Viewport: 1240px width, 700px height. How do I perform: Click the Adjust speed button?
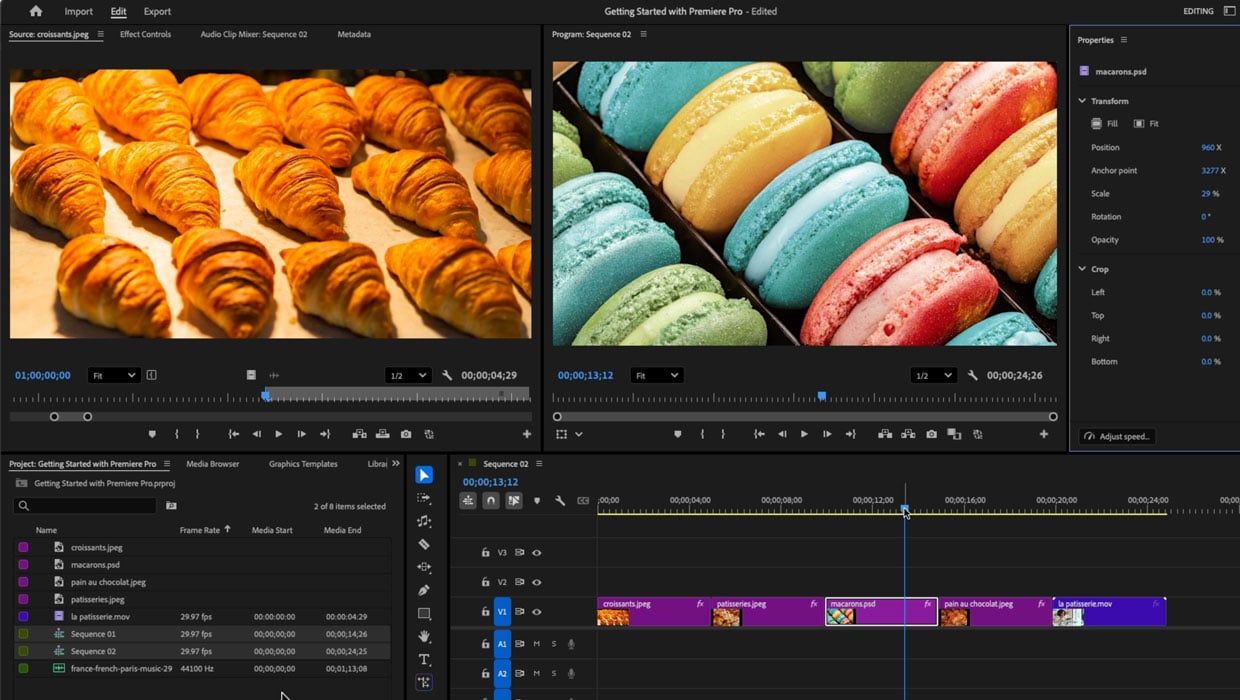click(x=1120, y=436)
